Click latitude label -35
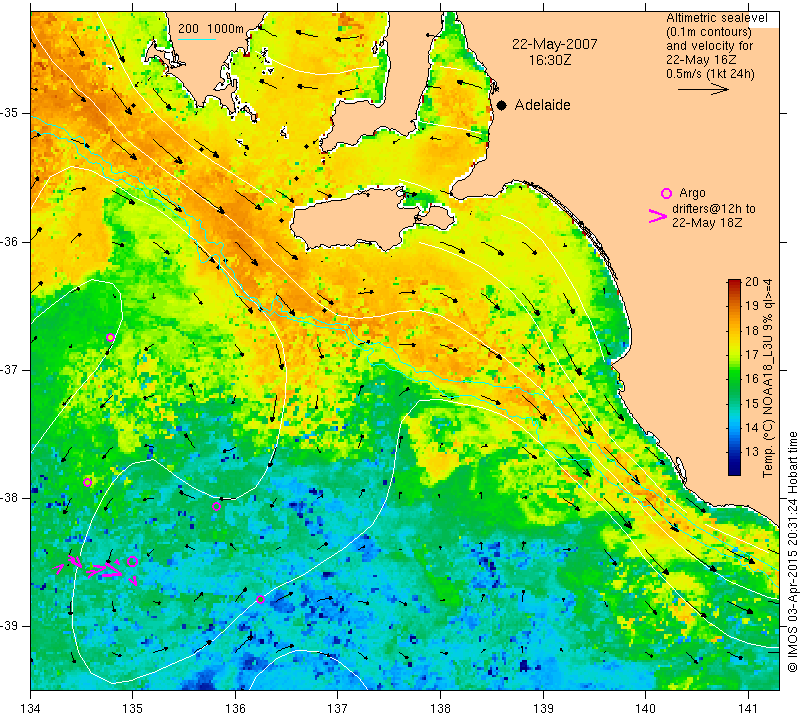This screenshot has height=720, width=800. coord(10,113)
